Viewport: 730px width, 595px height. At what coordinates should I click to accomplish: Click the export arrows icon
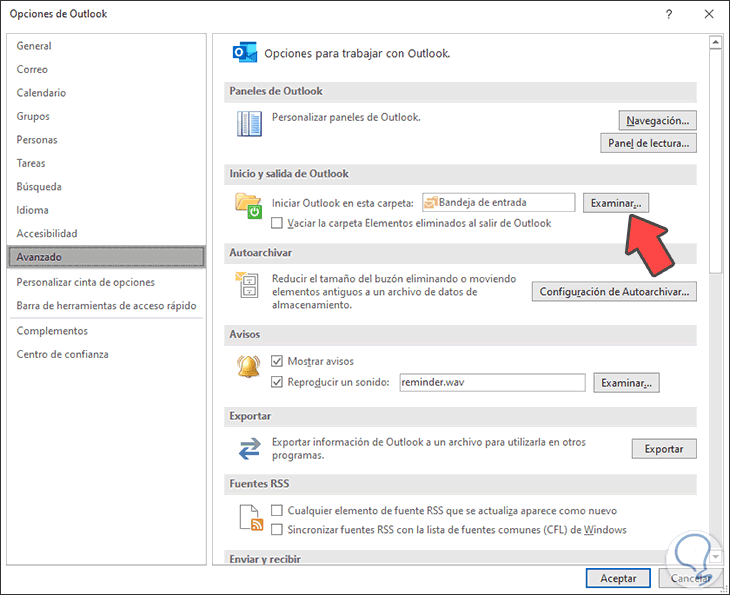pyautogui.click(x=250, y=449)
